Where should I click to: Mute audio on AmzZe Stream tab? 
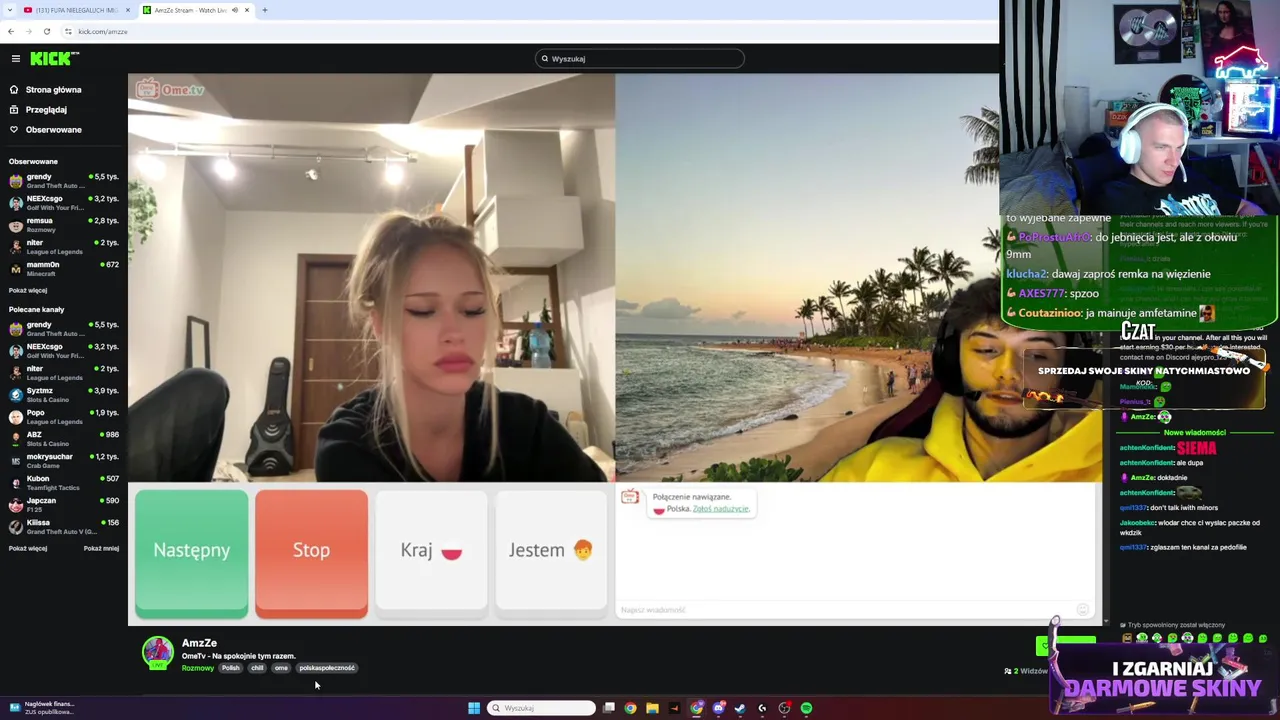[234, 10]
